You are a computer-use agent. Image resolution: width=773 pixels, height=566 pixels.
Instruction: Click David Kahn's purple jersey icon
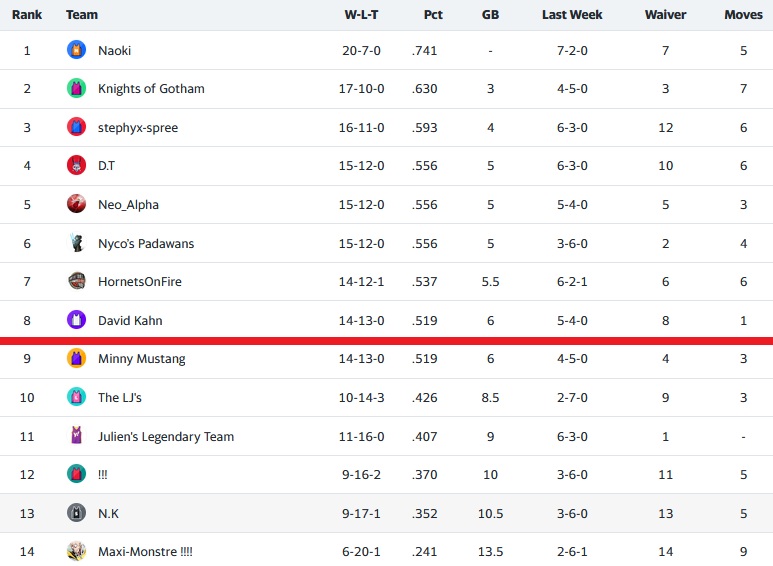(76, 320)
